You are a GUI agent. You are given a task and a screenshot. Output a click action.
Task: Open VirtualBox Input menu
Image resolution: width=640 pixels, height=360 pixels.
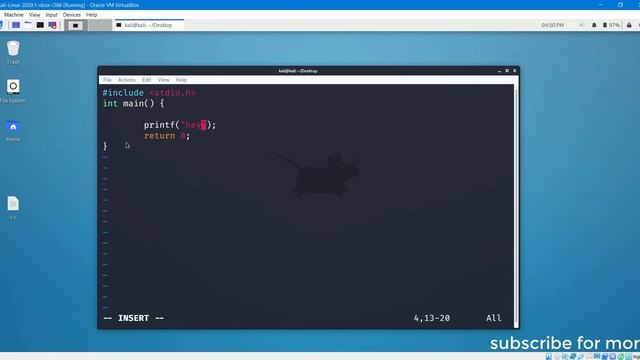click(51, 15)
